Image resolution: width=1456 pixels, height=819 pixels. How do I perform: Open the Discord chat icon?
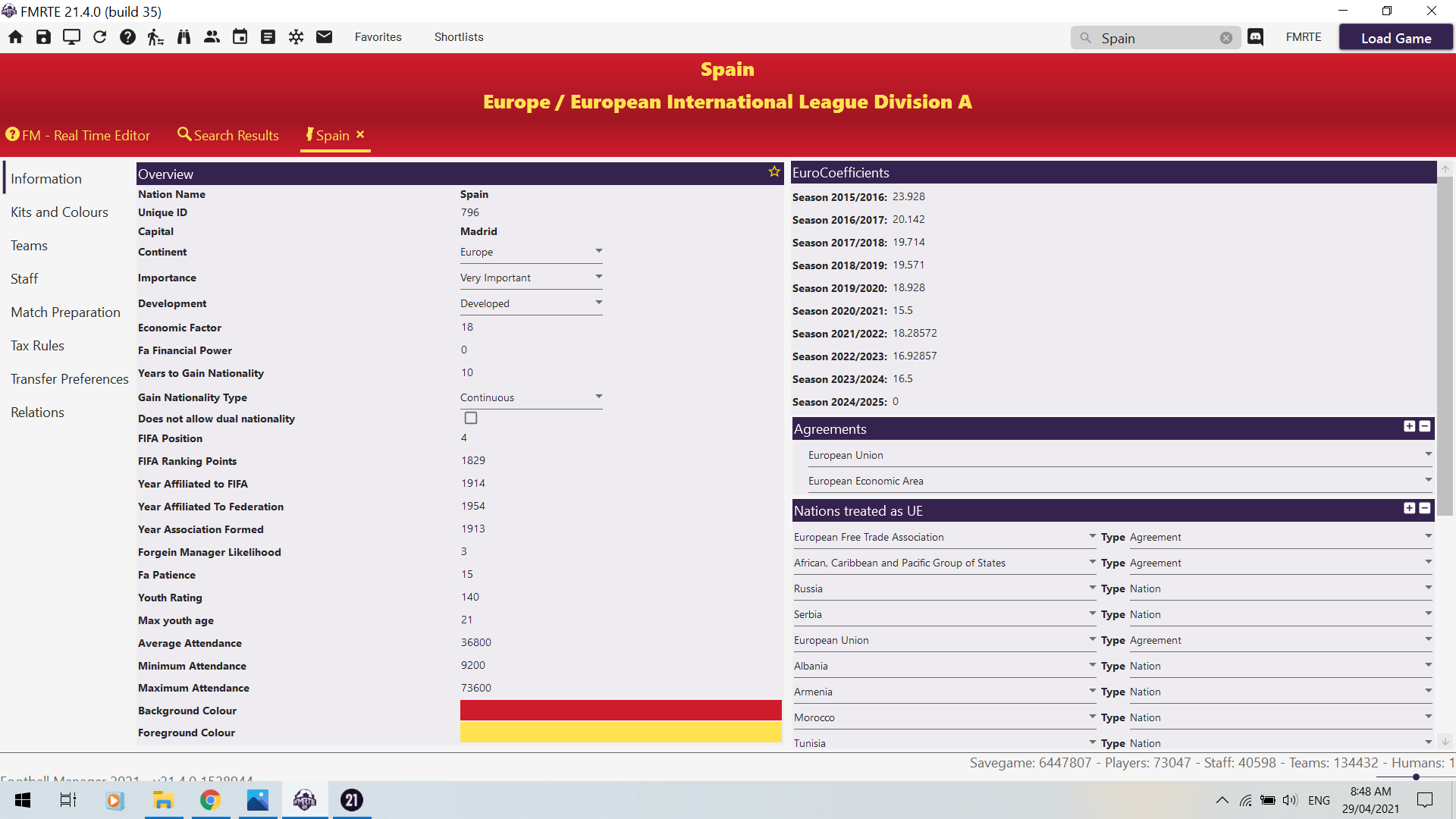1255,37
